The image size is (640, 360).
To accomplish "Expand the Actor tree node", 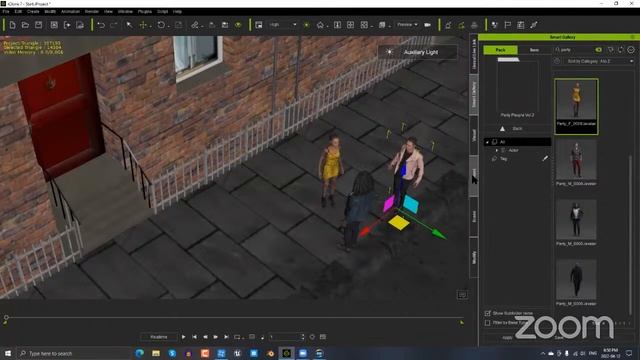I will point(497,150).
